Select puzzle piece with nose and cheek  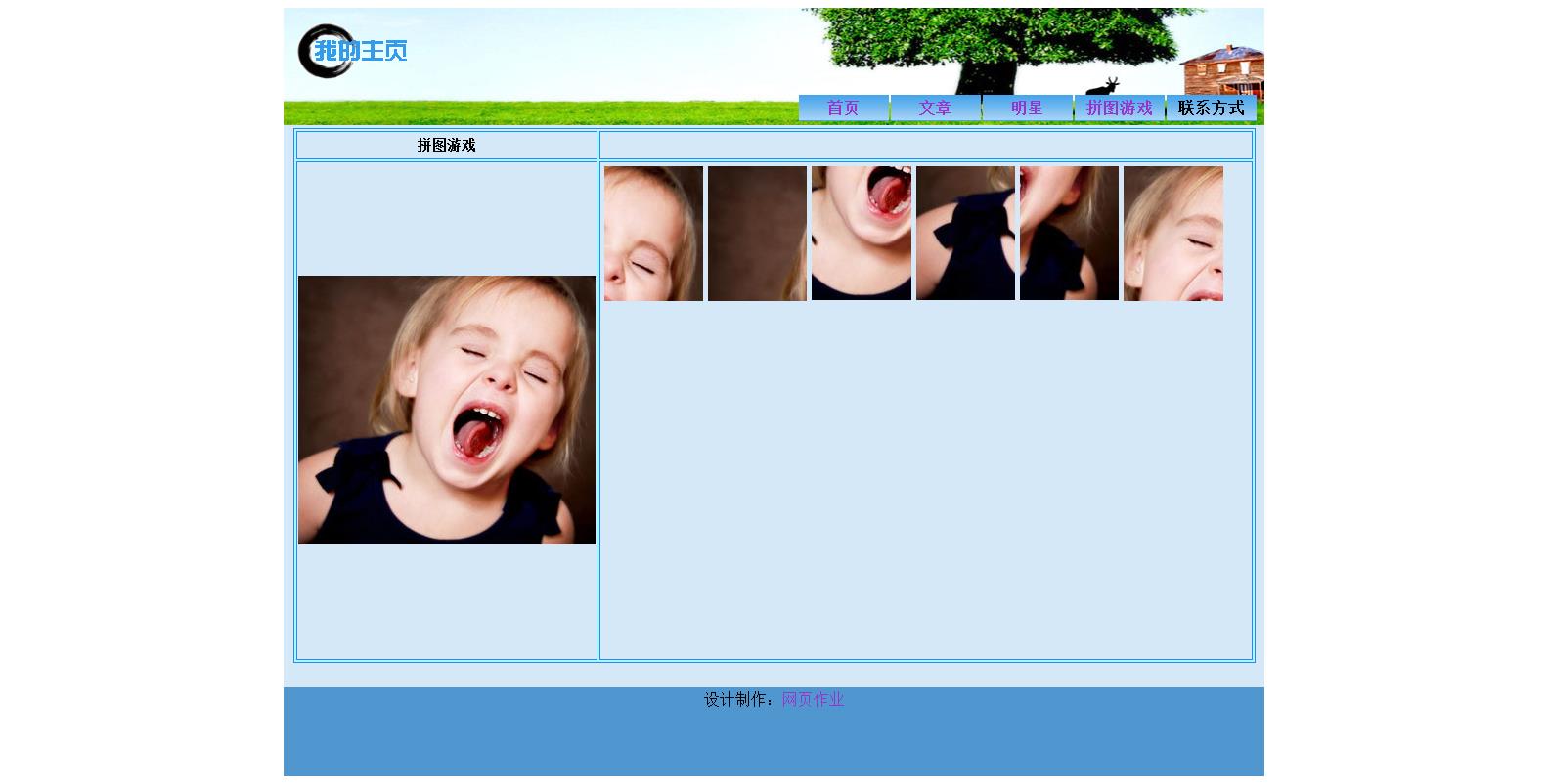pyautogui.click(x=1172, y=234)
